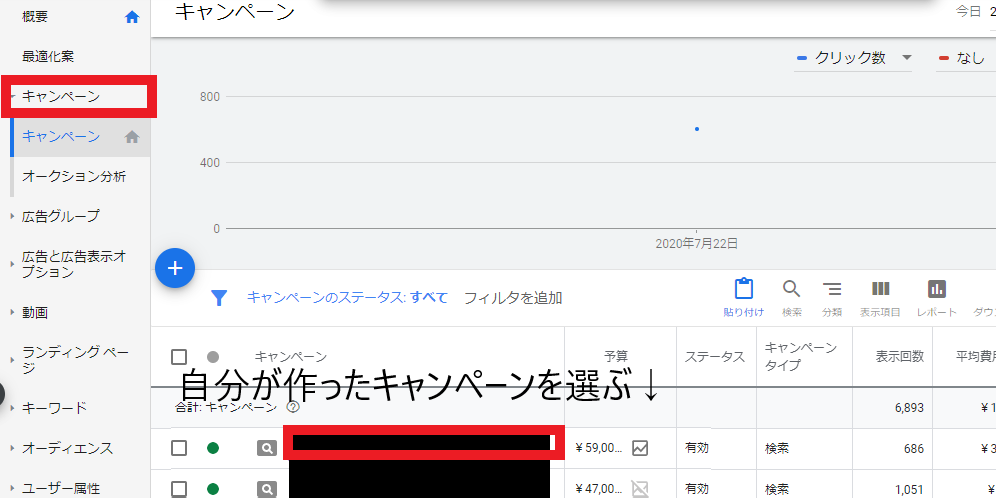
Task: Click the blue data point on the chart
Action: click(x=697, y=129)
